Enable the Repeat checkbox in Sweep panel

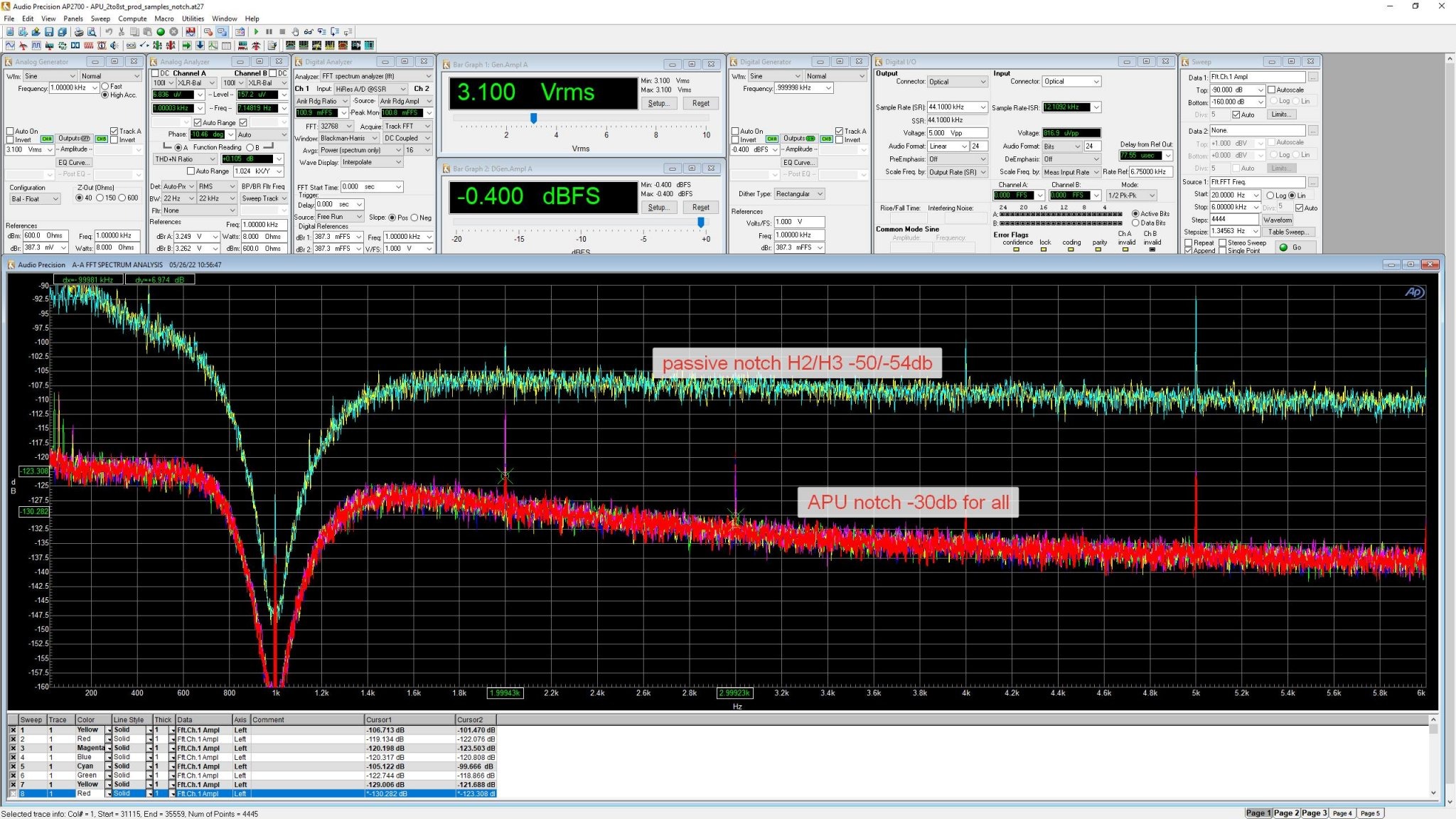coord(1189,242)
